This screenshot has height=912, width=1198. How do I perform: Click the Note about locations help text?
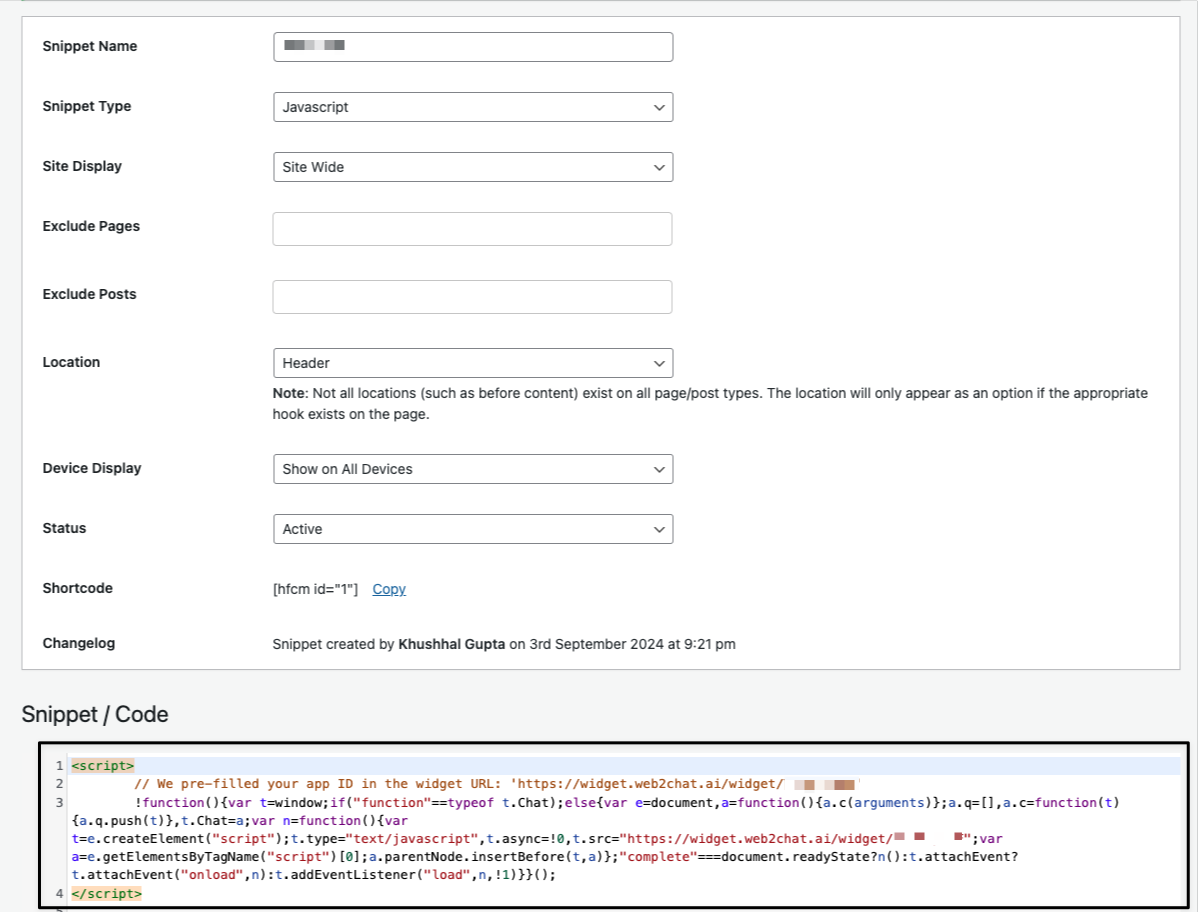pos(711,403)
